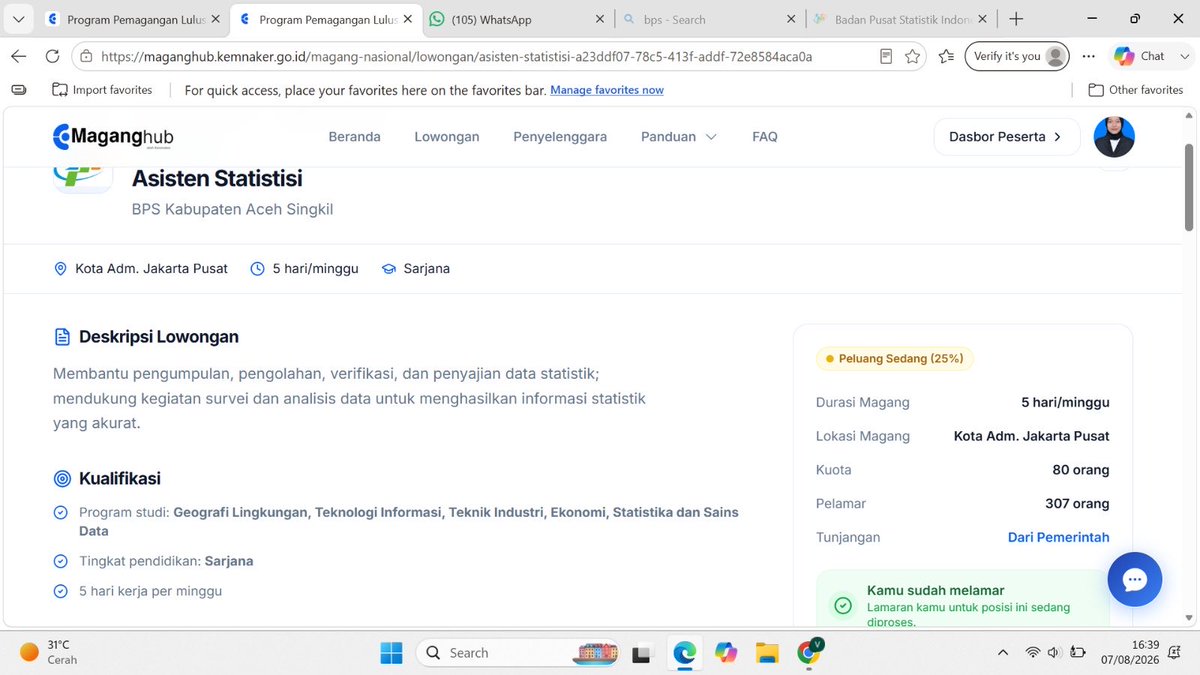The height and width of the screenshot is (675, 1200).
Task: Open the Beranda menu item
Action: click(x=354, y=137)
